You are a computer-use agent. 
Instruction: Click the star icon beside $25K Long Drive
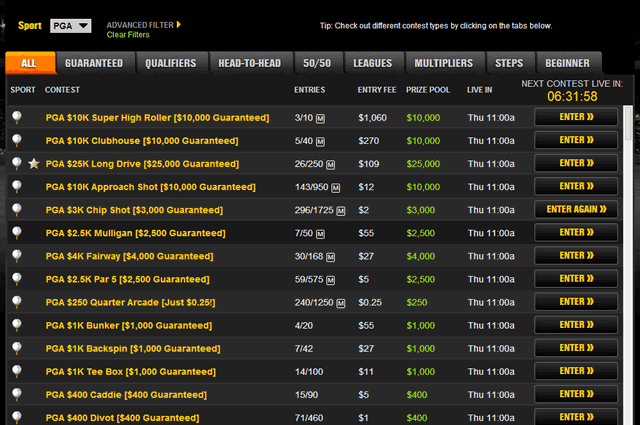(x=34, y=164)
